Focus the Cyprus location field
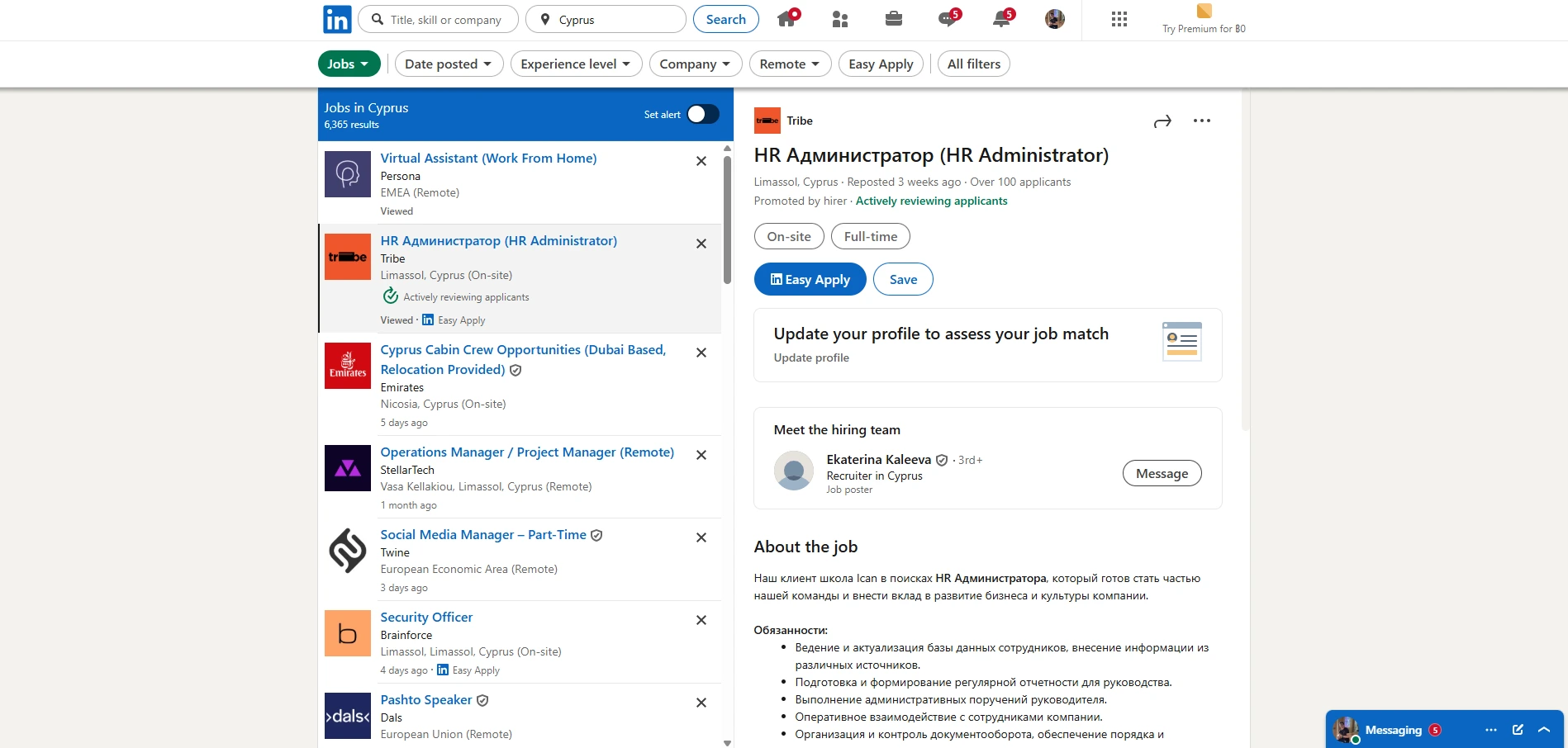1568x748 pixels. [x=606, y=19]
